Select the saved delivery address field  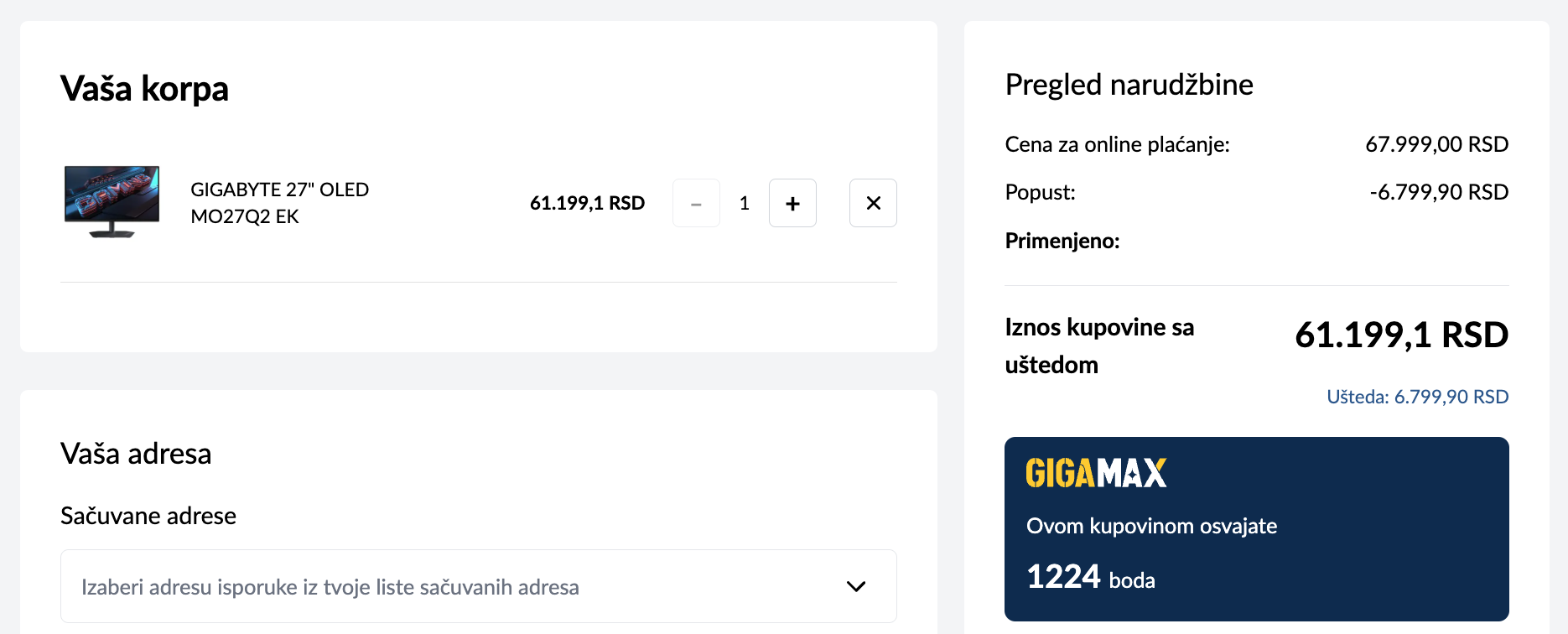tap(479, 586)
